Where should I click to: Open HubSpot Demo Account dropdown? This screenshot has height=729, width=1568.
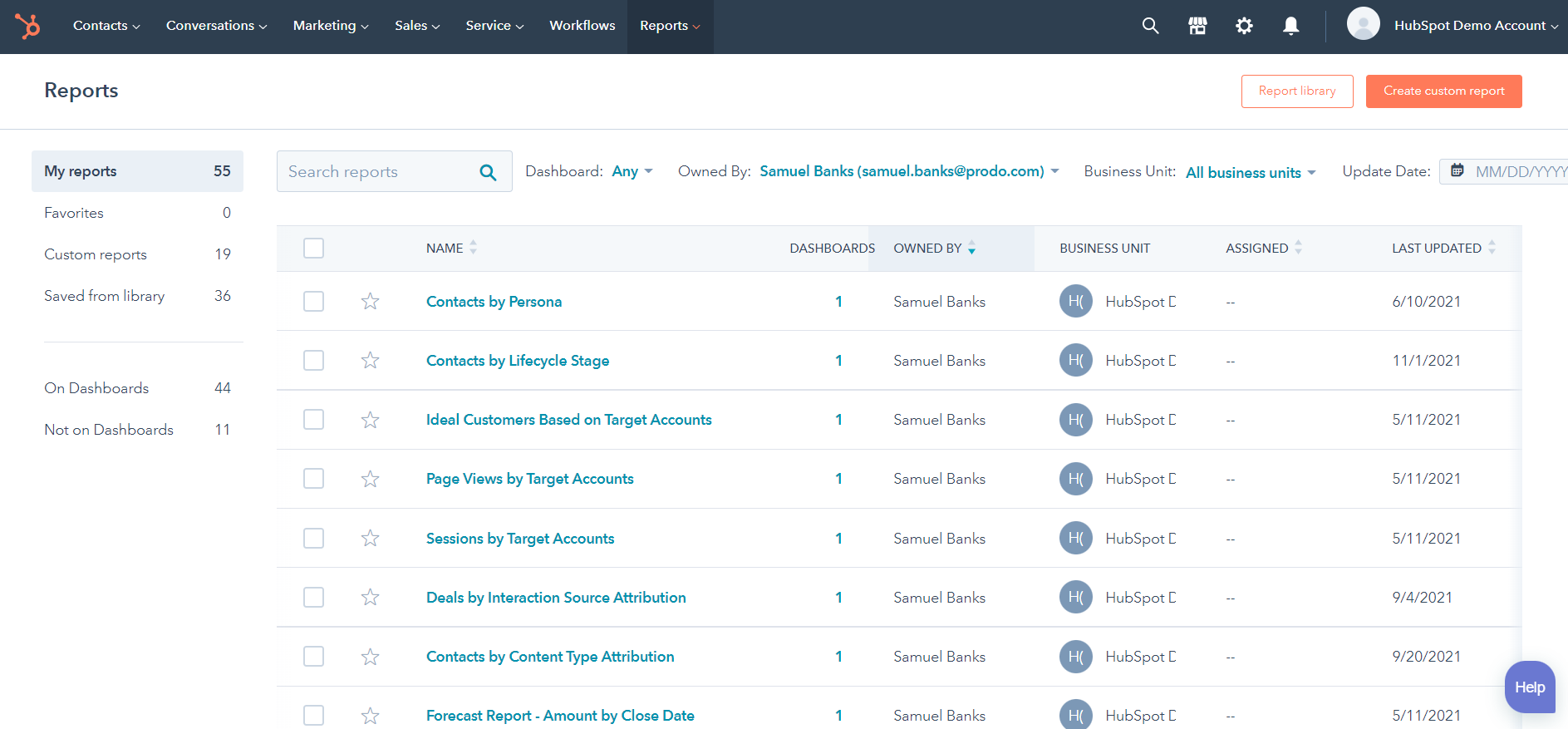click(x=1476, y=26)
